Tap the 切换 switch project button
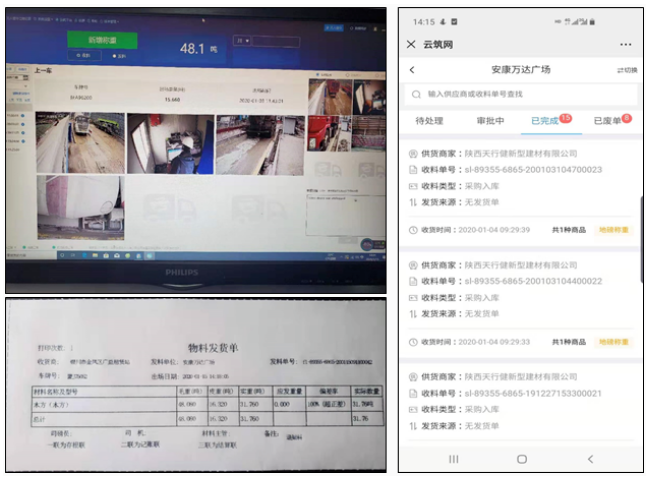 pyautogui.click(x=627, y=70)
